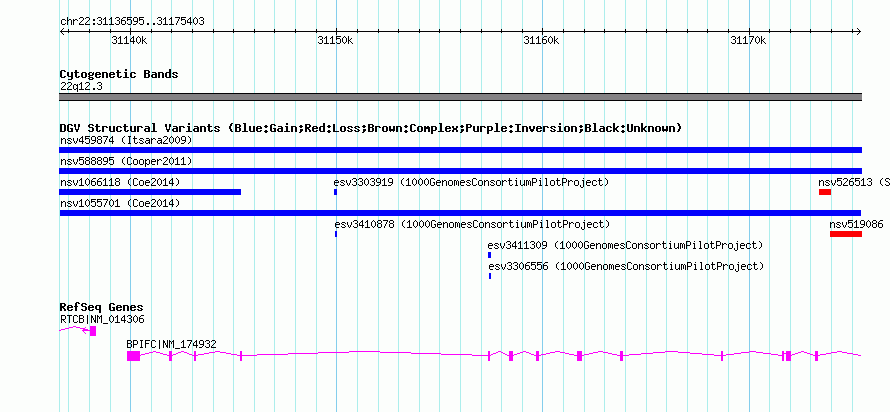The width and height of the screenshot is (890, 412).
Task: Click the 22q12.3 band label
Action: click(81, 87)
